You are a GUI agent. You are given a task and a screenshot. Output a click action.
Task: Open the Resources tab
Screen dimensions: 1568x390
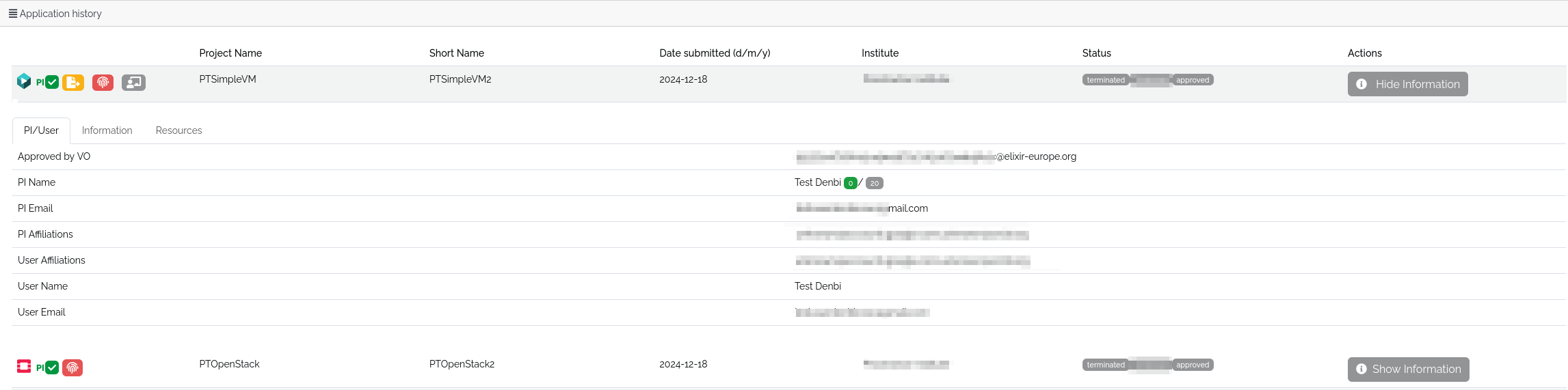coord(178,130)
